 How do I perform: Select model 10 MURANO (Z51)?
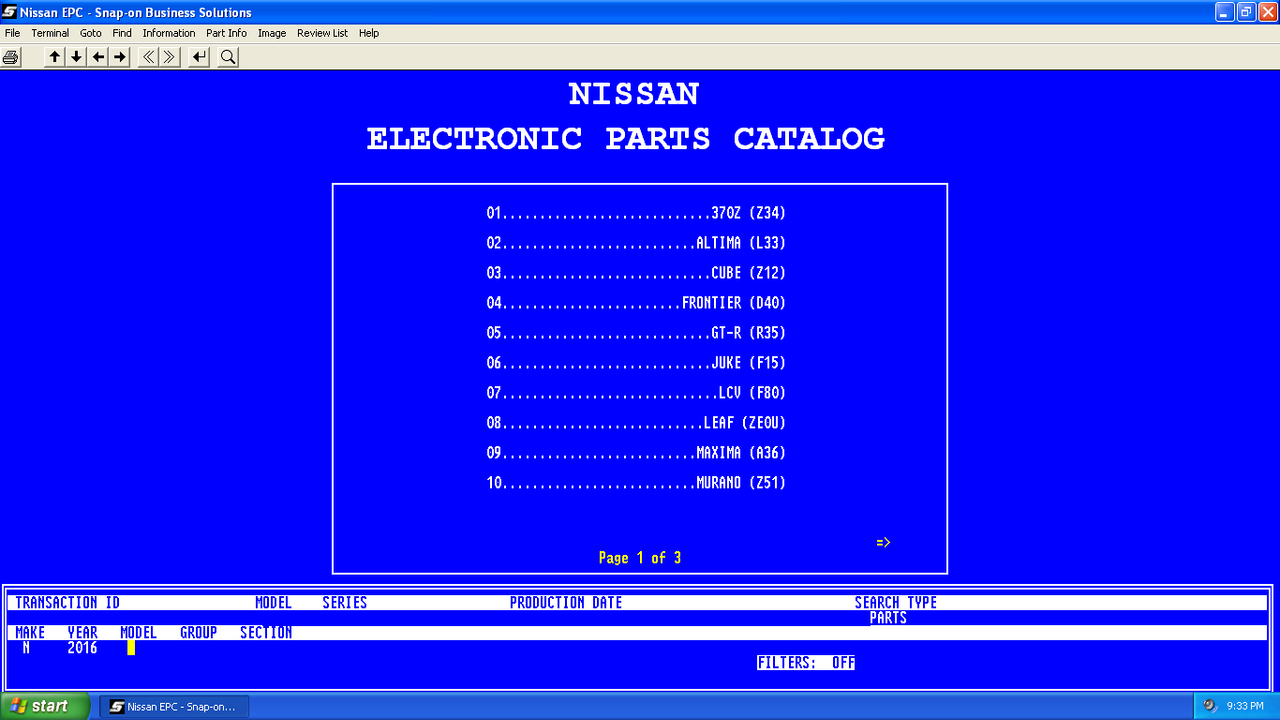637,483
